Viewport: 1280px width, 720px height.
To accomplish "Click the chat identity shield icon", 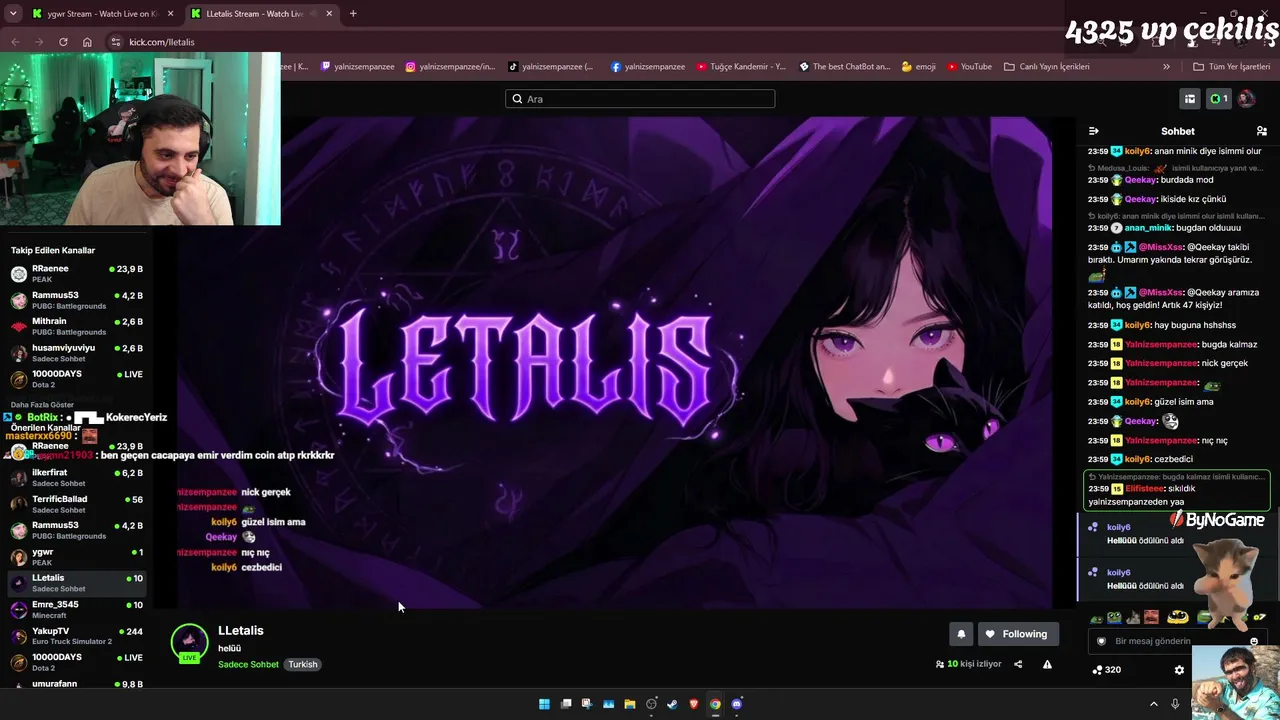I will click(x=1102, y=642).
